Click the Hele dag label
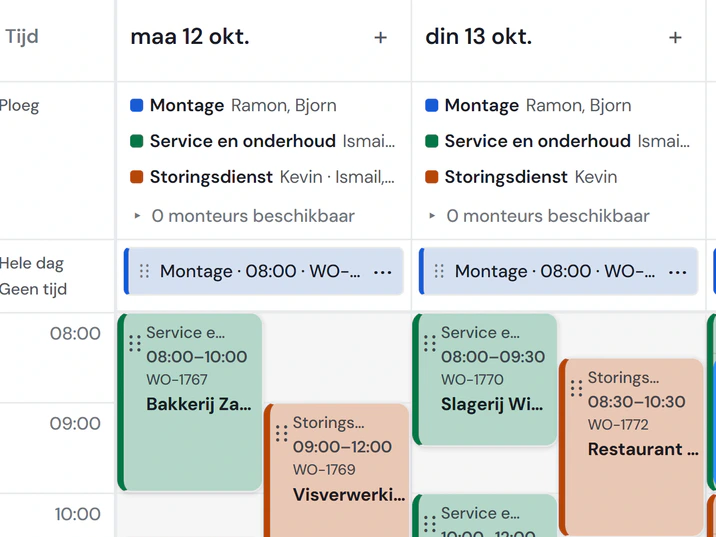Viewport: 716px width, 537px height. pos(32,263)
